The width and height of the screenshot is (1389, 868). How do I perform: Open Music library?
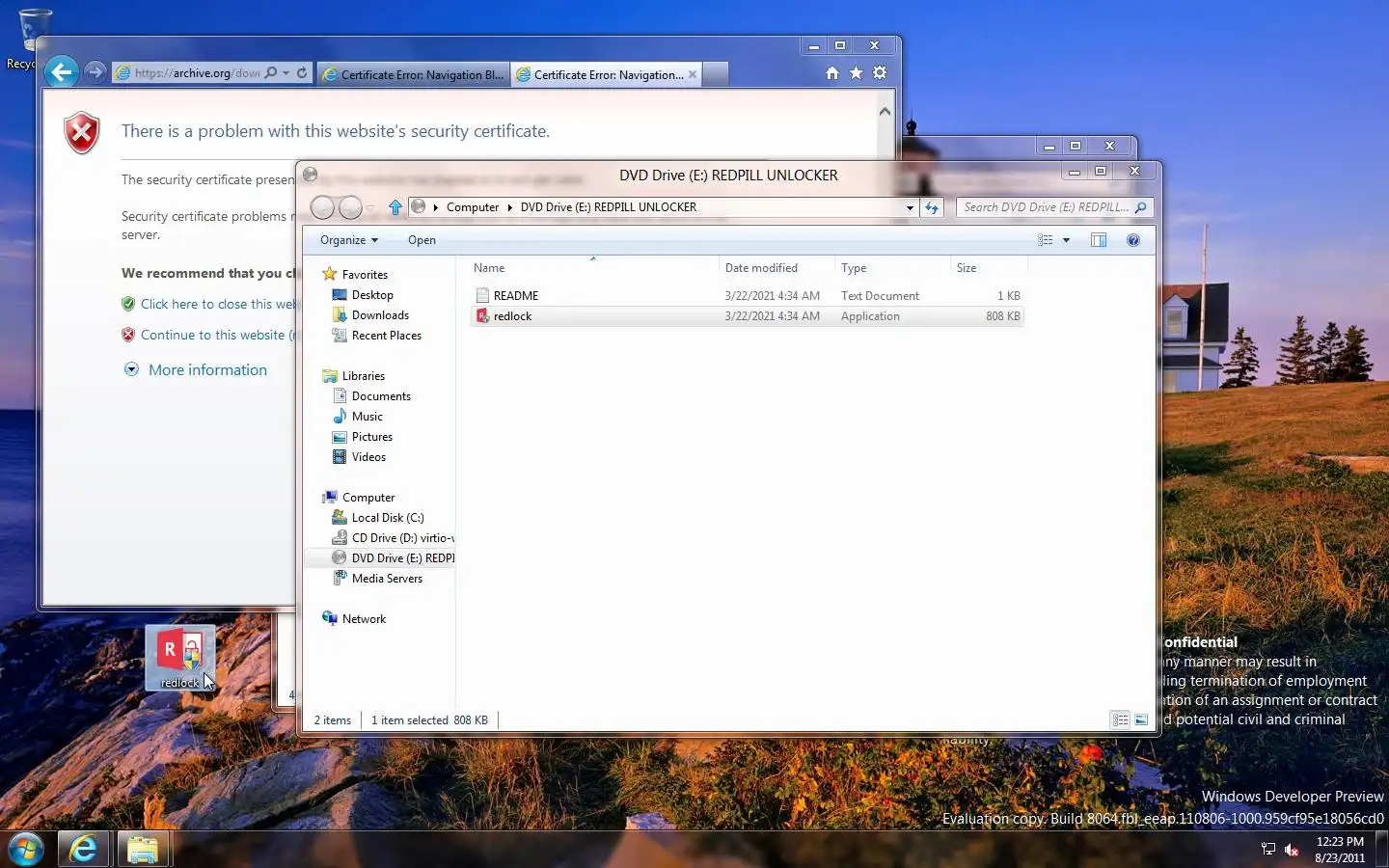click(x=367, y=417)
